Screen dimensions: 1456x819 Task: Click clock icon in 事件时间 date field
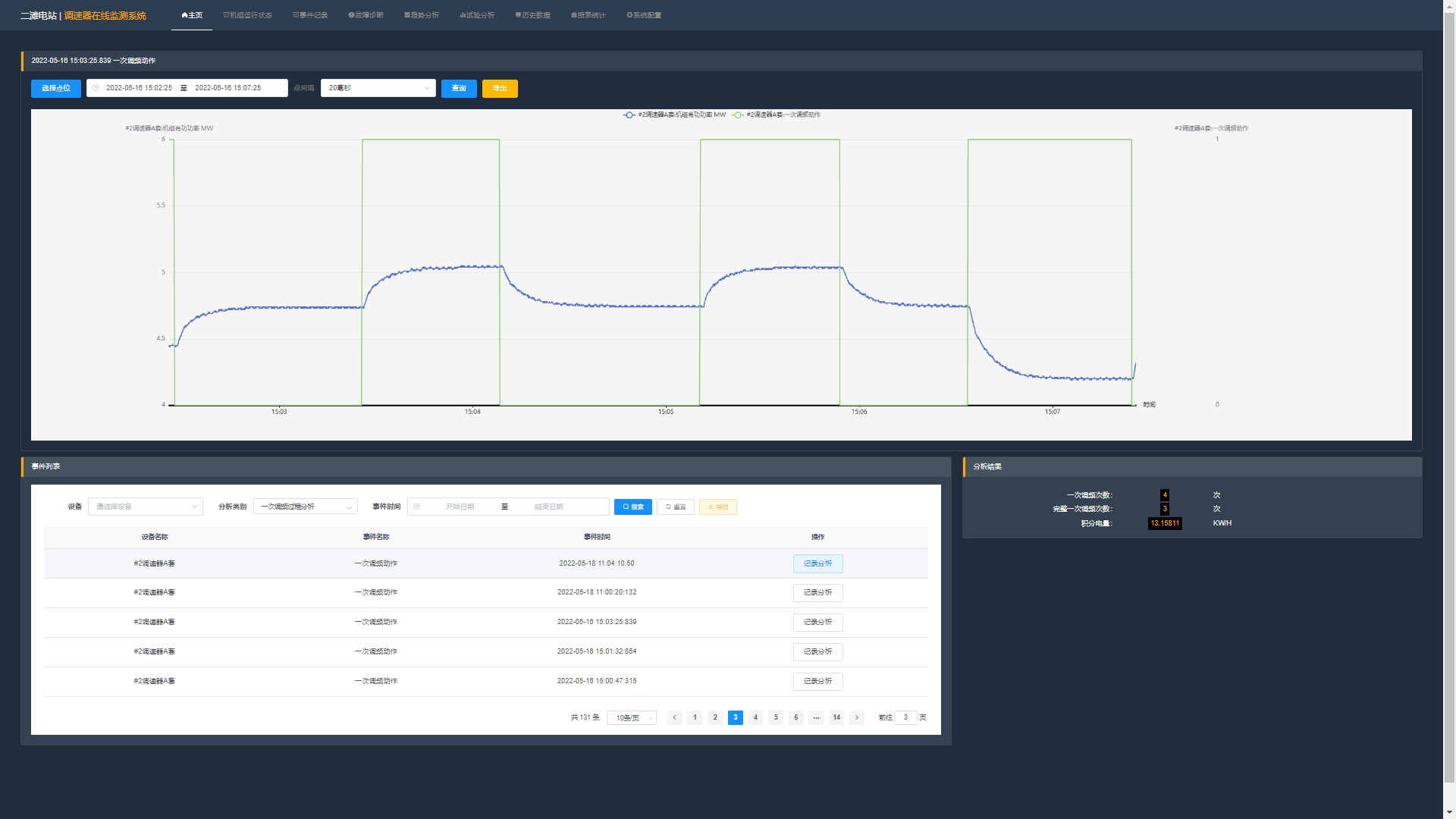pos(417,507)
